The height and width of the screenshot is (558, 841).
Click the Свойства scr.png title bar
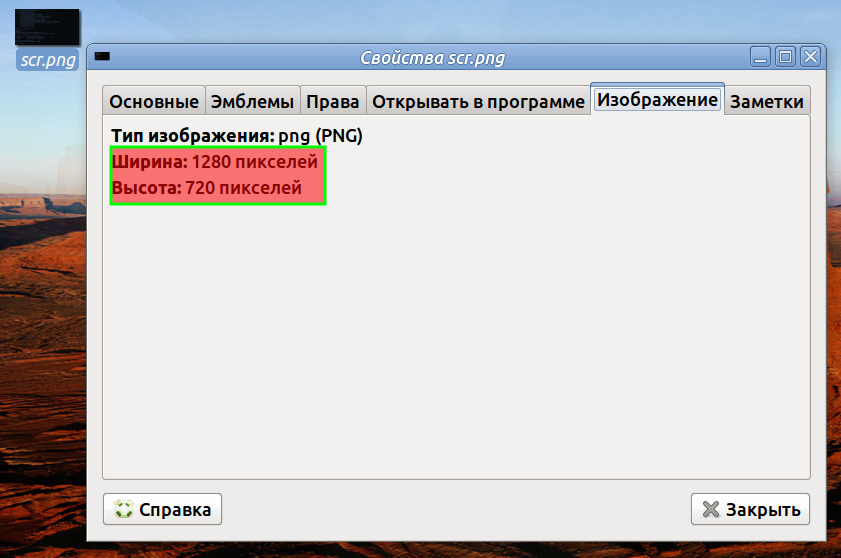pos(432,57)
